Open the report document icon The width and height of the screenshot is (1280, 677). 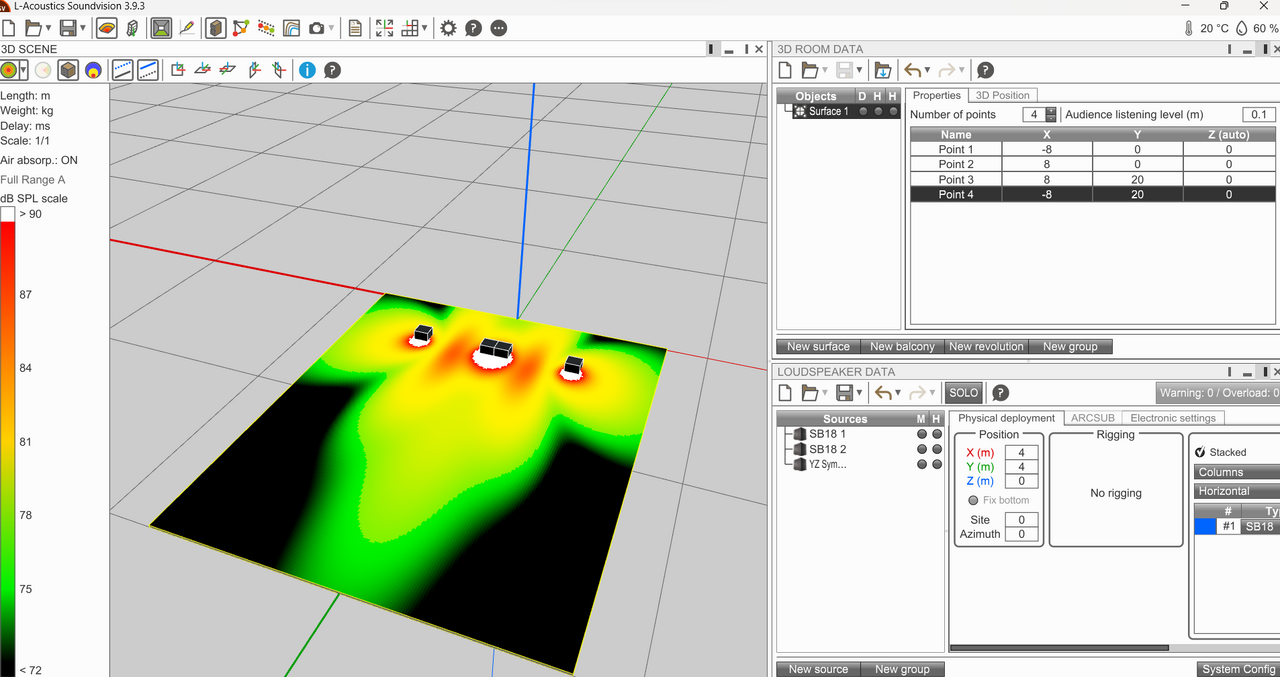pos(355,28)
